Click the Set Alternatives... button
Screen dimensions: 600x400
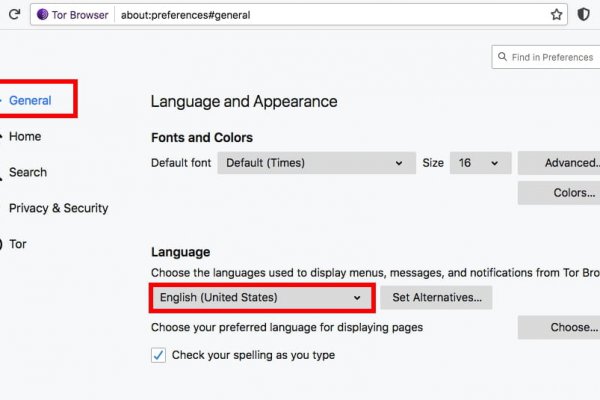pos(436,297)
